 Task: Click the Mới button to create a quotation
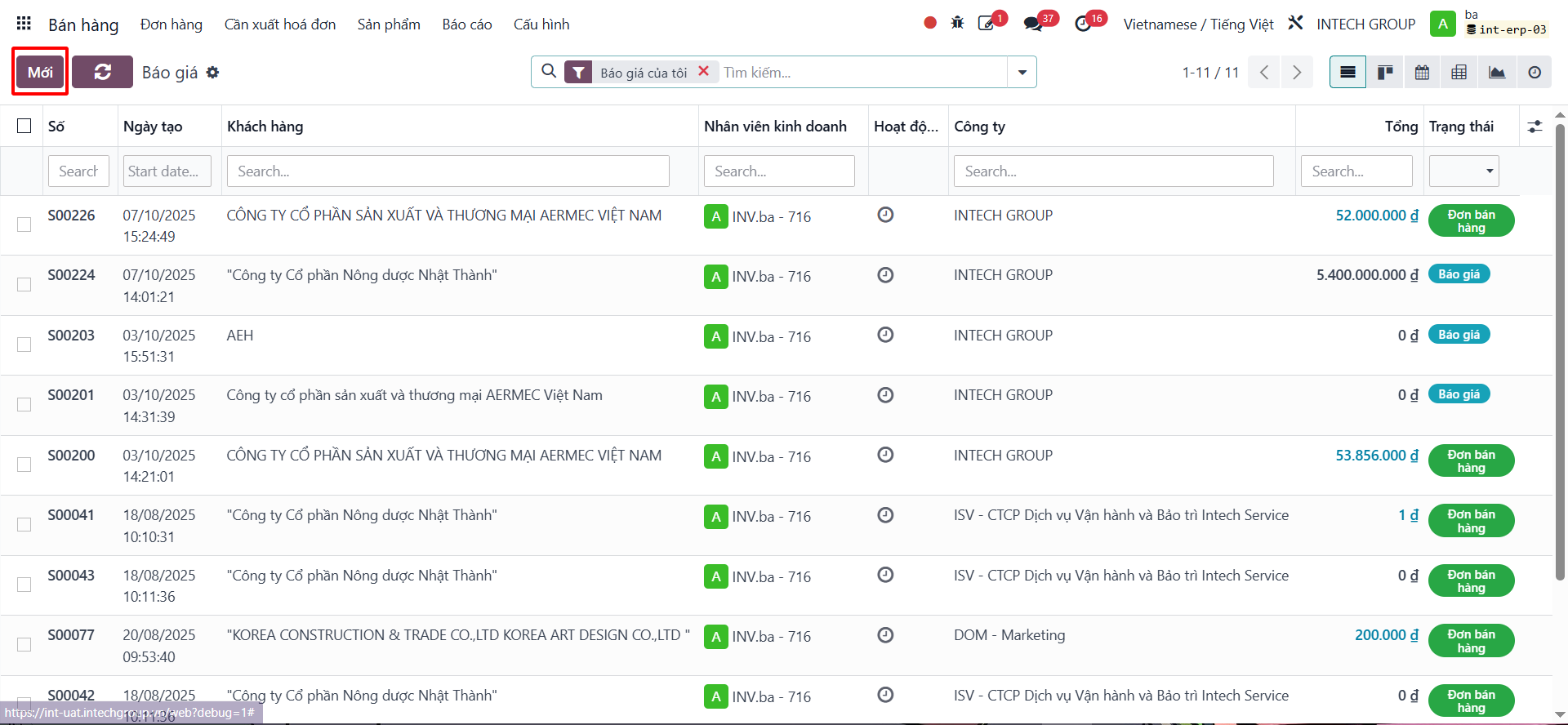[40, 72]
